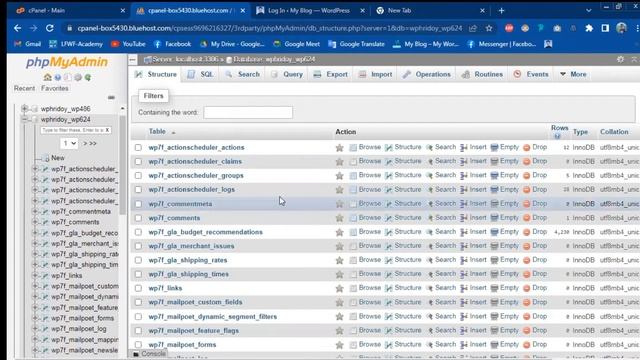640x360 pixels.
Task: Check the wp7f_comments checkbox
Action: point(138,218)
